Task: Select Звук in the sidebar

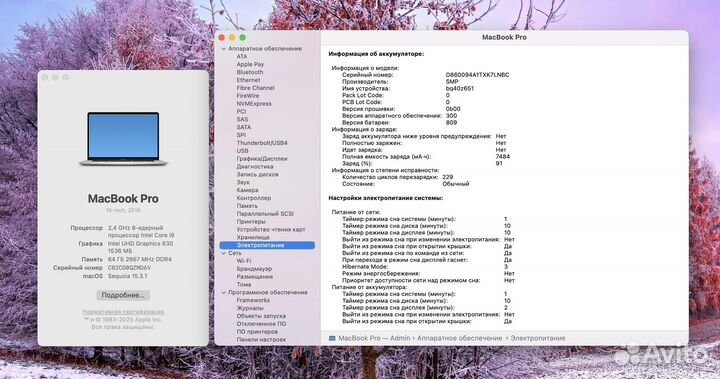Action: point(243,182)
